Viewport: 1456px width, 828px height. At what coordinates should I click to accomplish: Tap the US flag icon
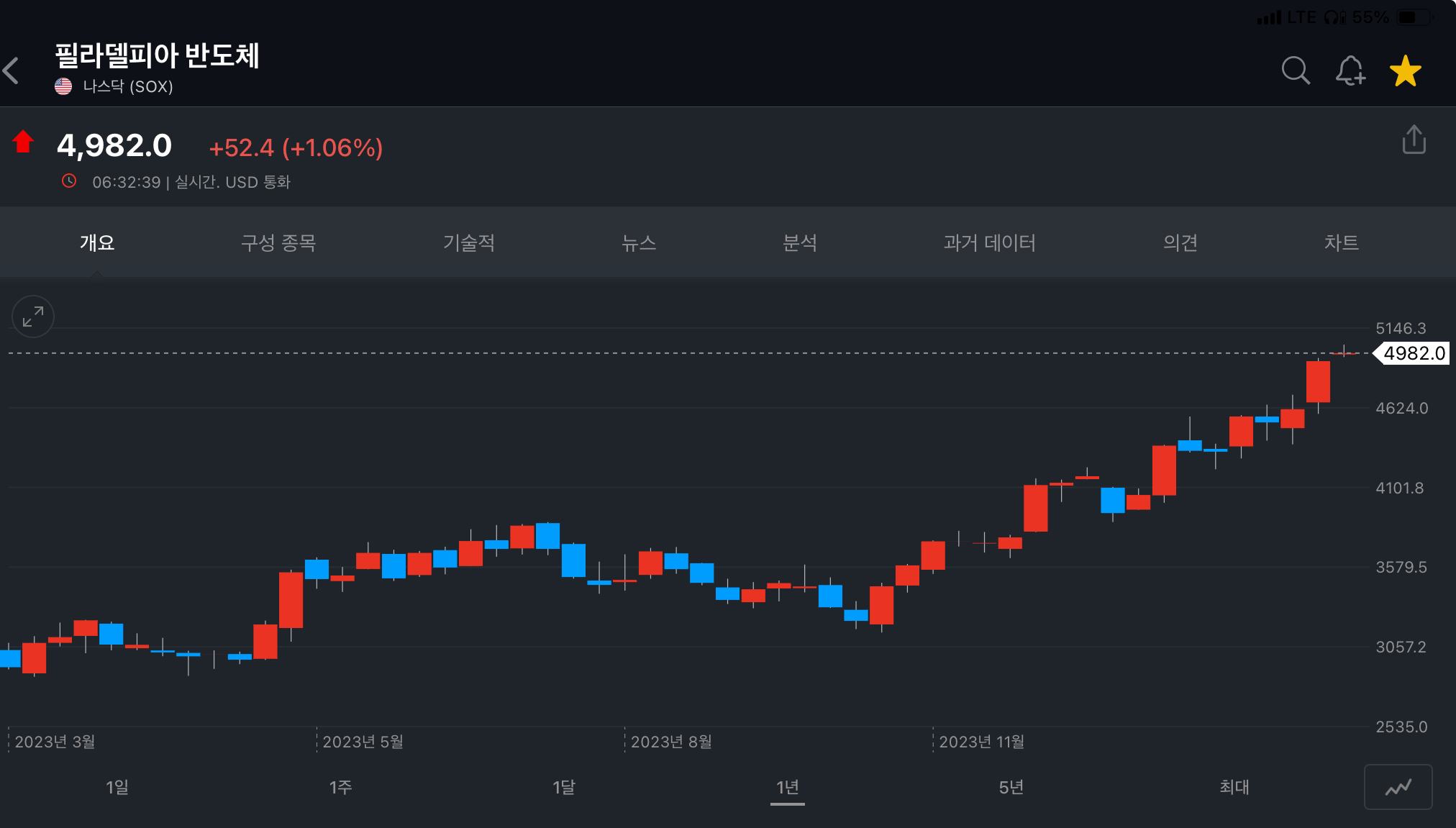tap(63, 86)
